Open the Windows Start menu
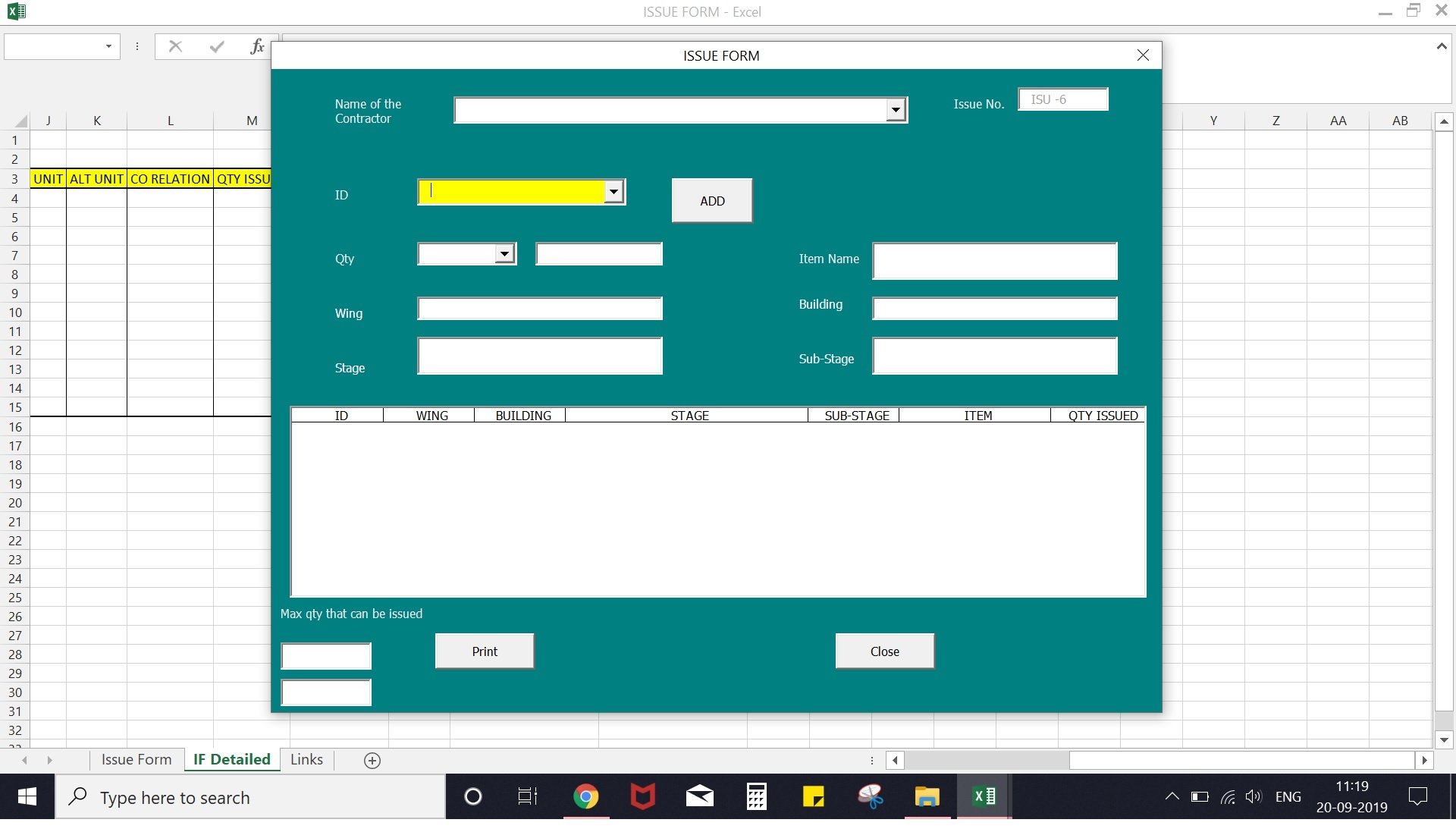The width and height of the screenshot is (1456, 832). coord(27,796)
